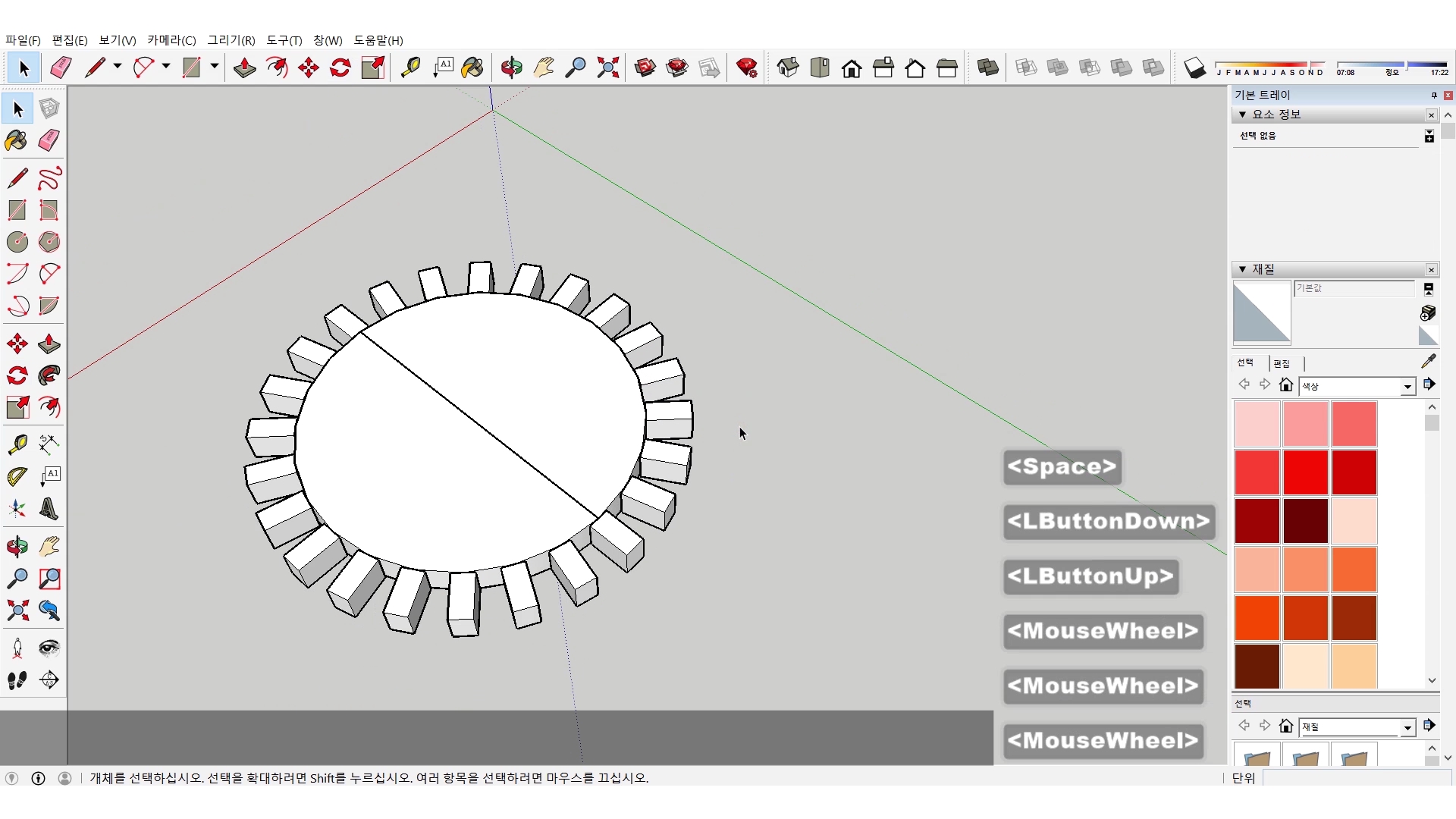Activate the Push/Pull tool in top toolbar
Viewport: 1456px width, 819px height.
(x=244, y=67)
